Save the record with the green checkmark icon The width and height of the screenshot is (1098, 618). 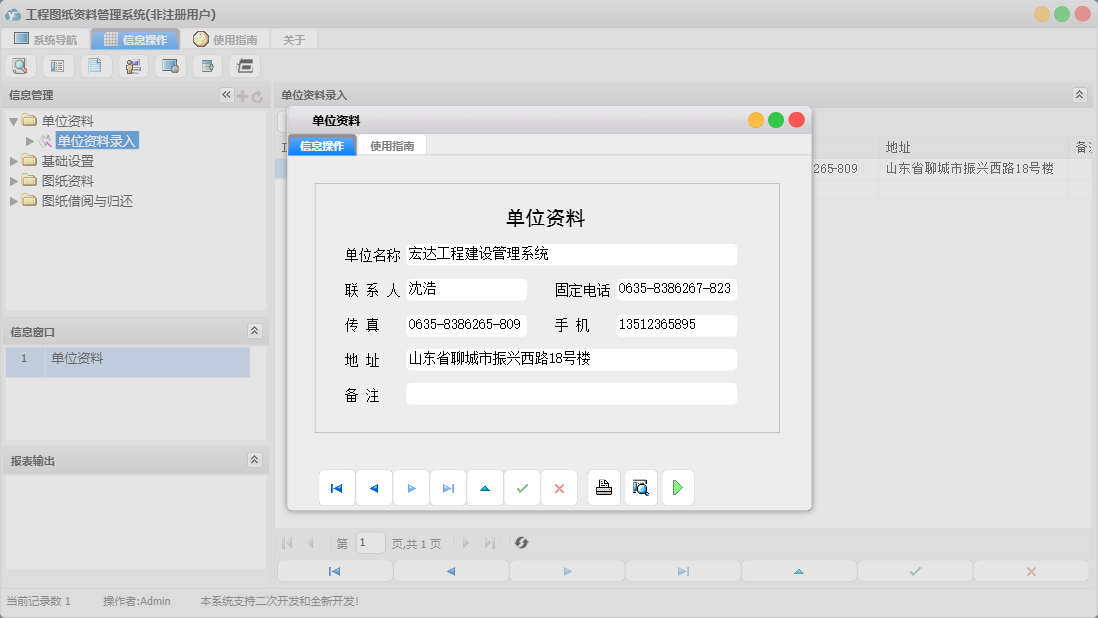coord(522,487)
